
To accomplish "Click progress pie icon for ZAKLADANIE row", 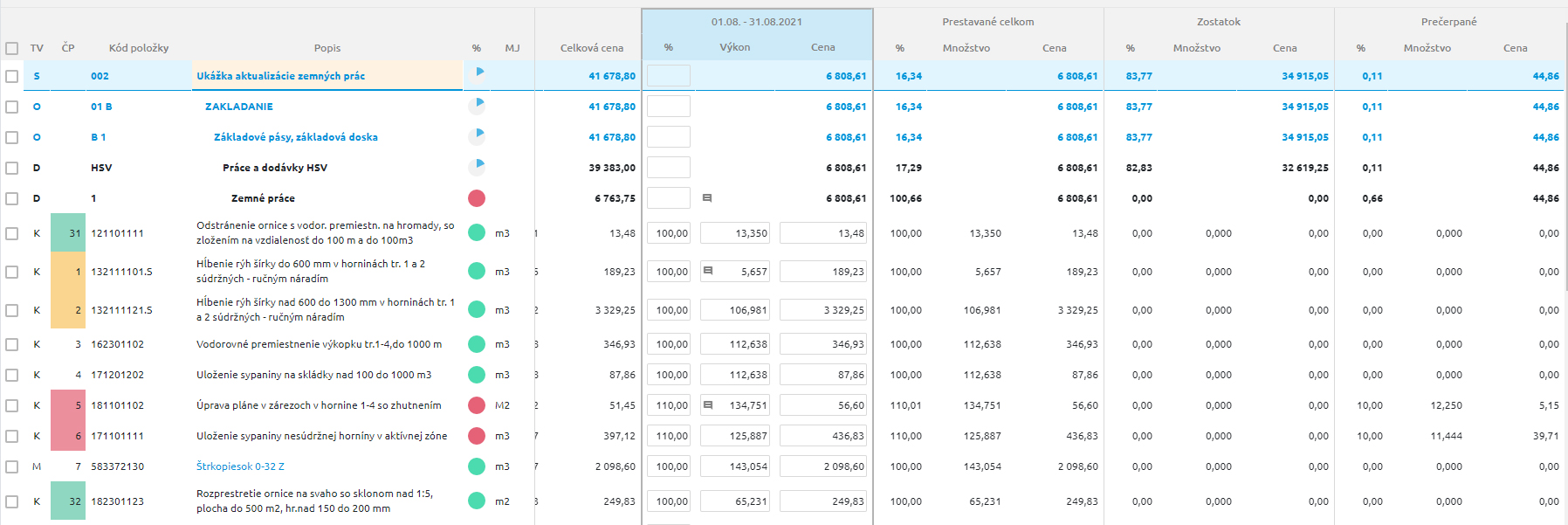I will click(477, 106).
